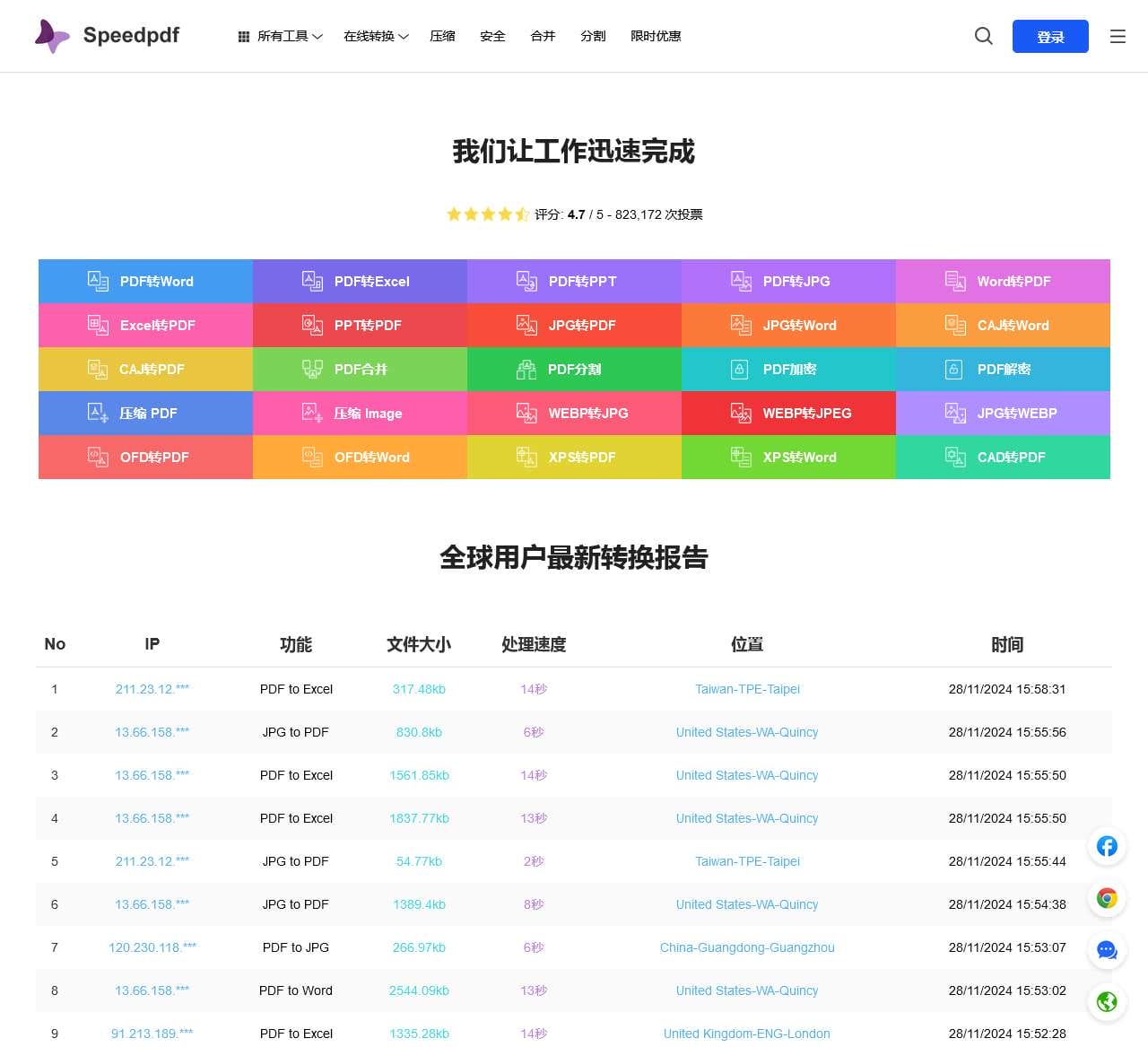Click the Chrome extension icon

[x=1108, y=898]
